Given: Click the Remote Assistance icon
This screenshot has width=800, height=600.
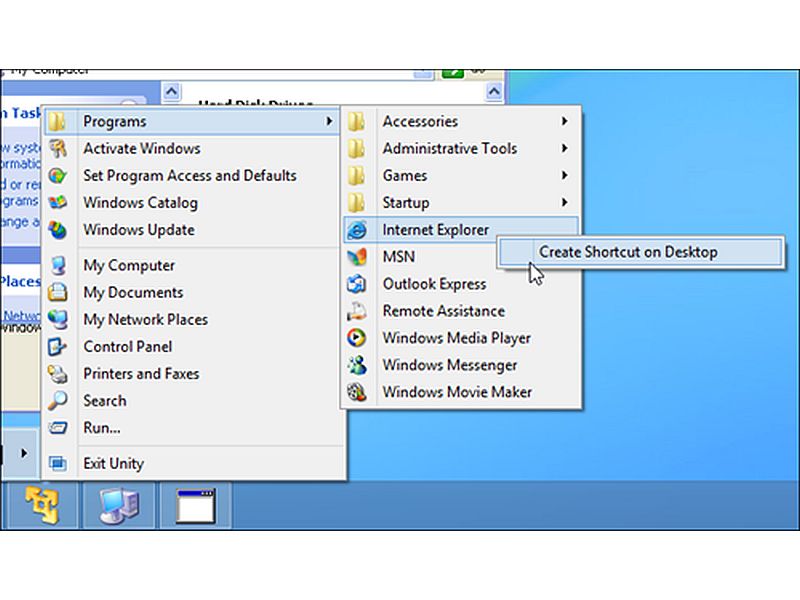Looking at the screenshot, I should [x=357, y=311].
